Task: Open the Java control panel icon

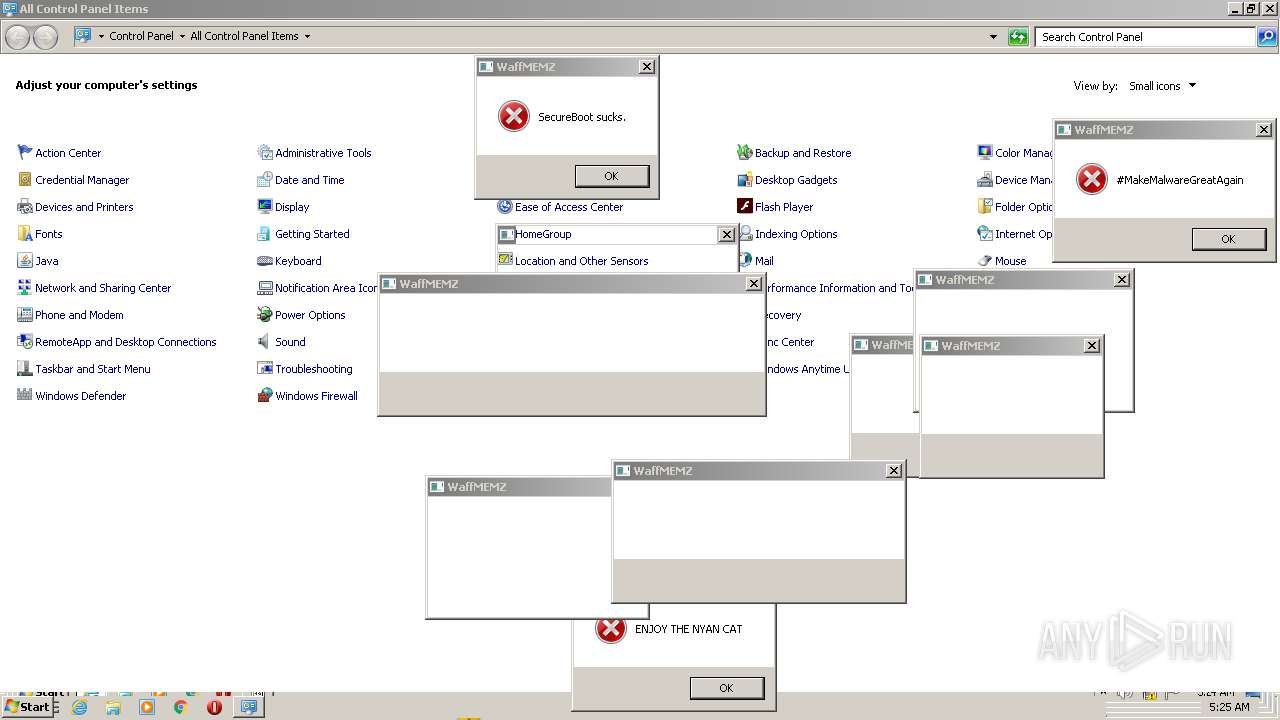Action: pyautogui.click(x=25, y=261)
